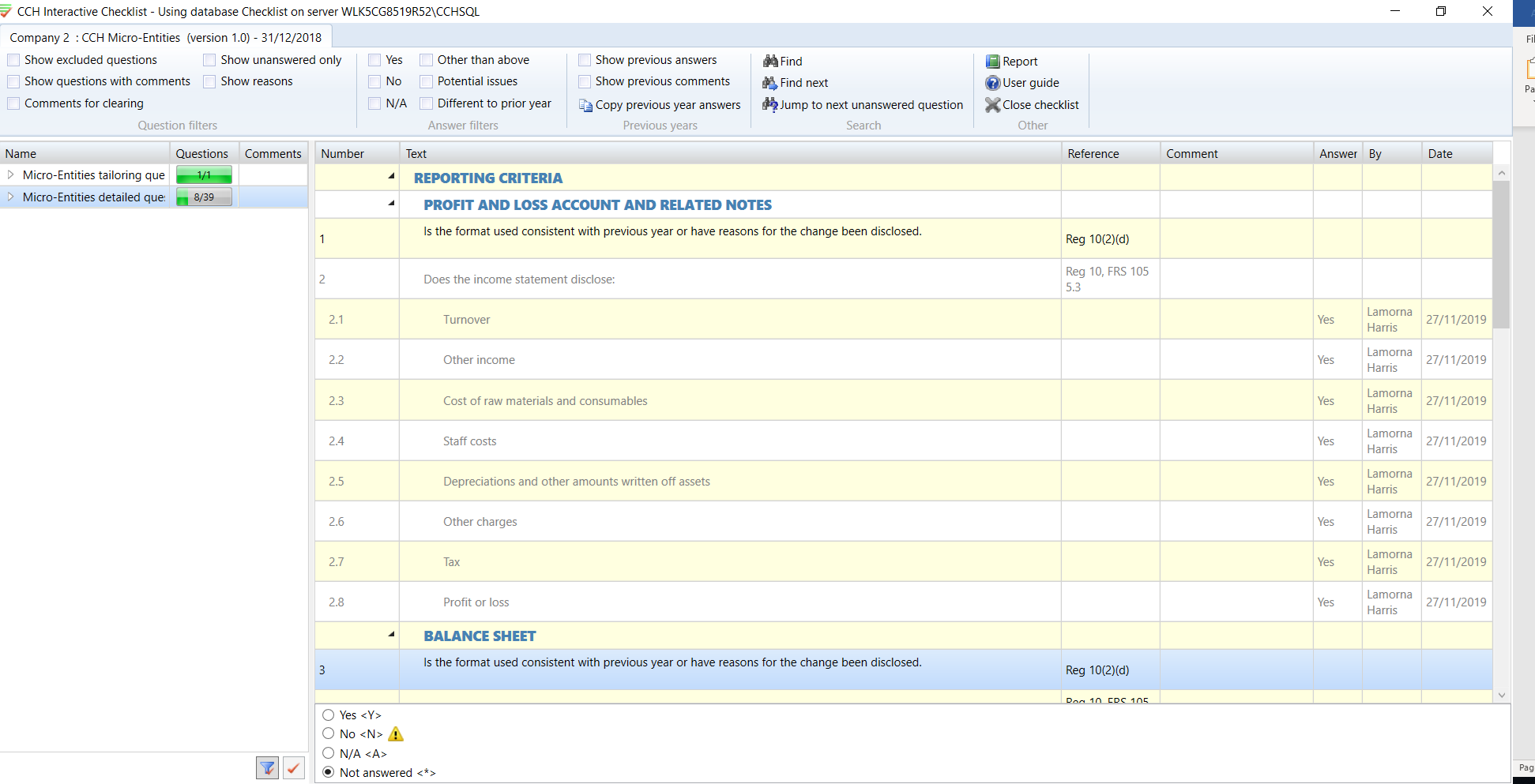
Task: Click Copy previous year answers icon
Action: [x=585, y=105]
